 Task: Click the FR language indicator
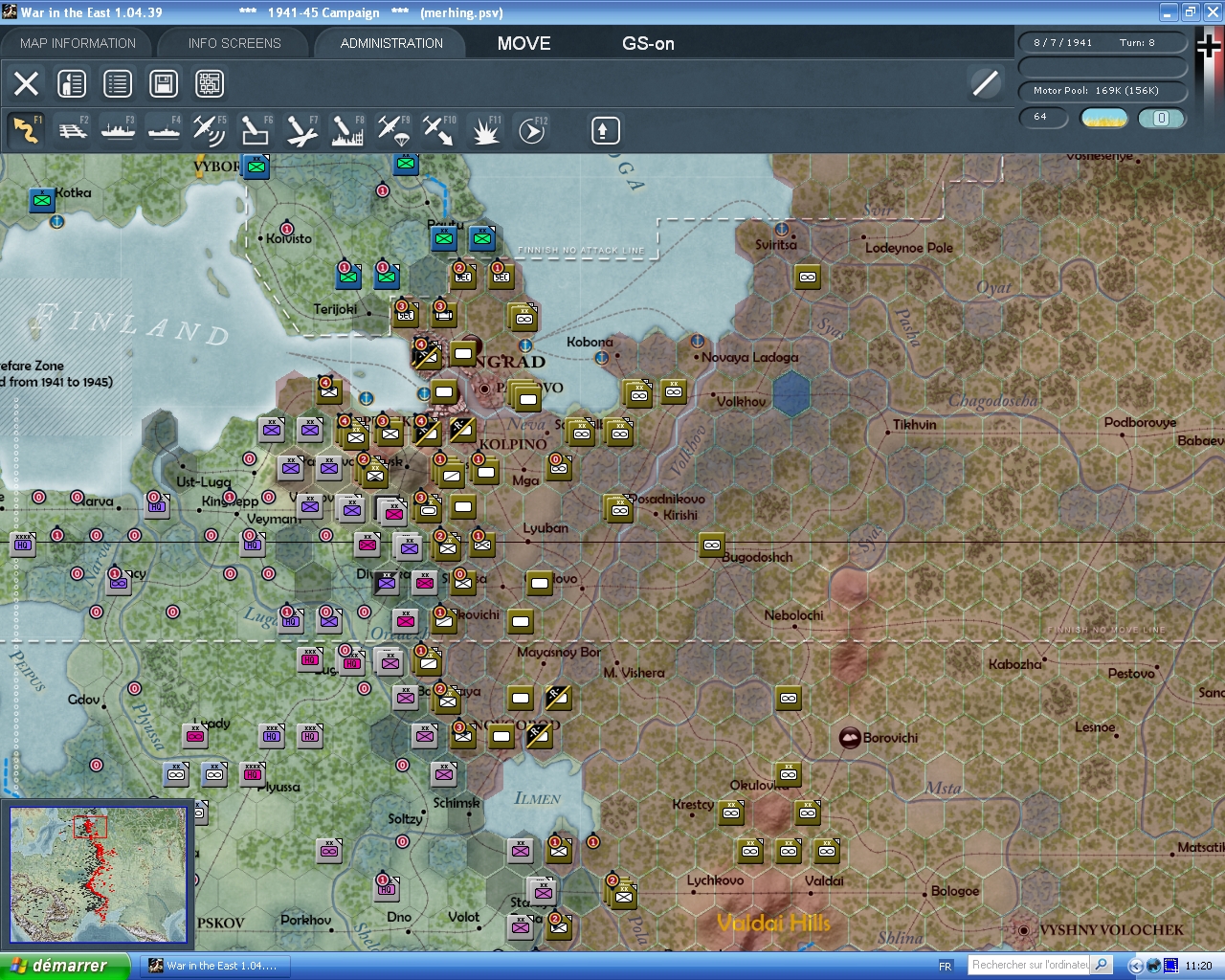point(946,966)
